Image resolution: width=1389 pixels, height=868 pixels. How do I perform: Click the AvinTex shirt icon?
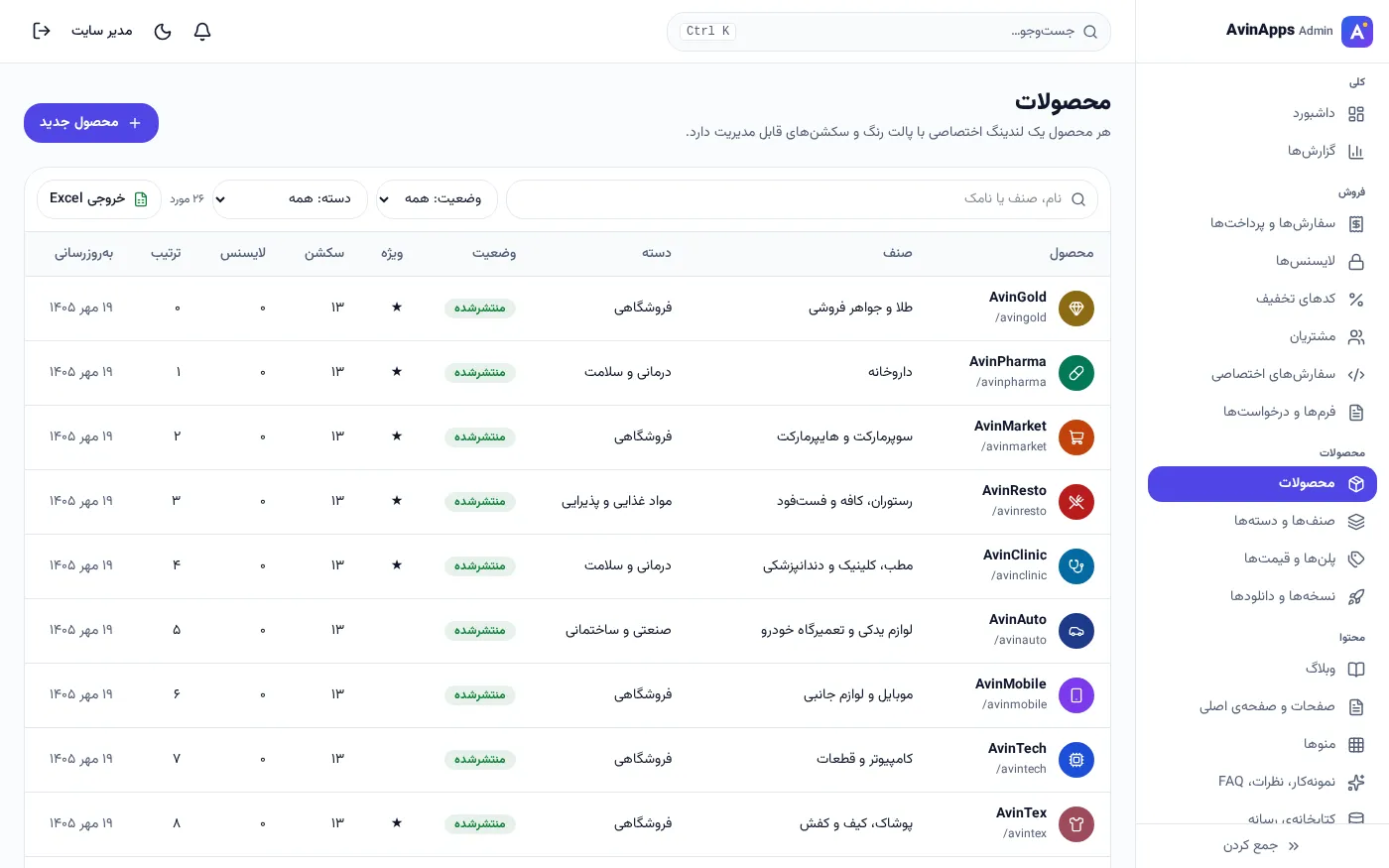pos(1076,824)
